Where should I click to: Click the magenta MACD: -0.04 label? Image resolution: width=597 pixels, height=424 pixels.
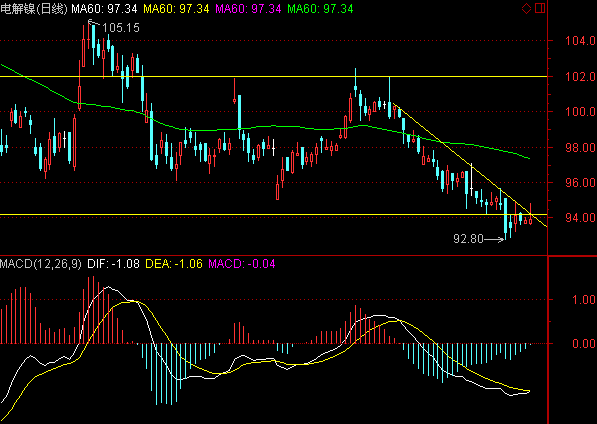pos(242,264)
